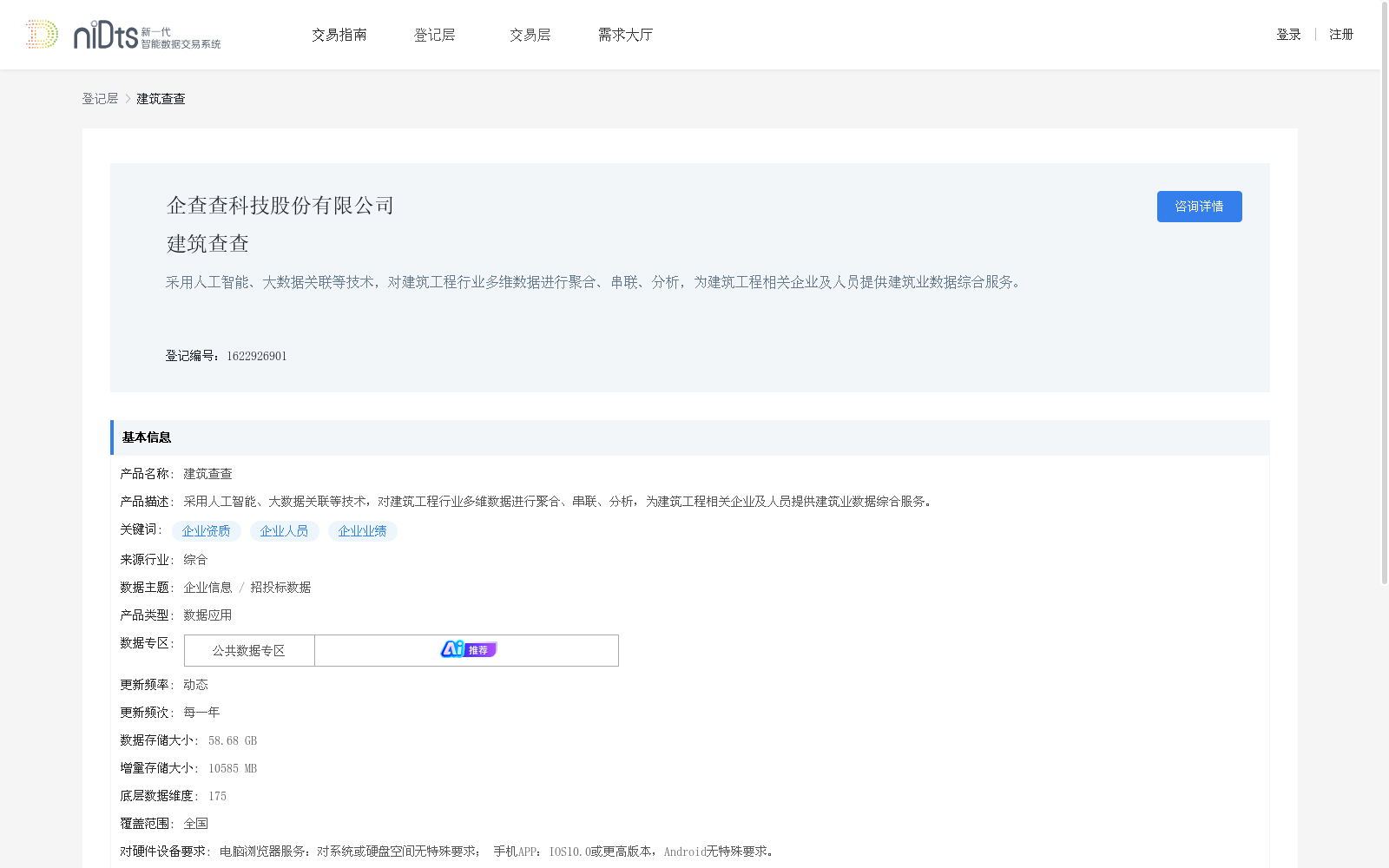Open 交易层 nav item
Image resolution: width=1389 pixels, height=868 pixels.
[x=530, y=35]
